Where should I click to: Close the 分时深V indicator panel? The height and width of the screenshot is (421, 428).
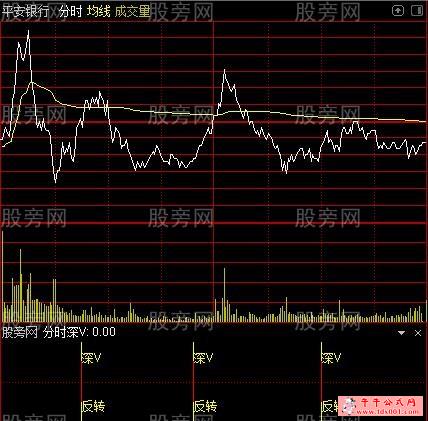418,333
